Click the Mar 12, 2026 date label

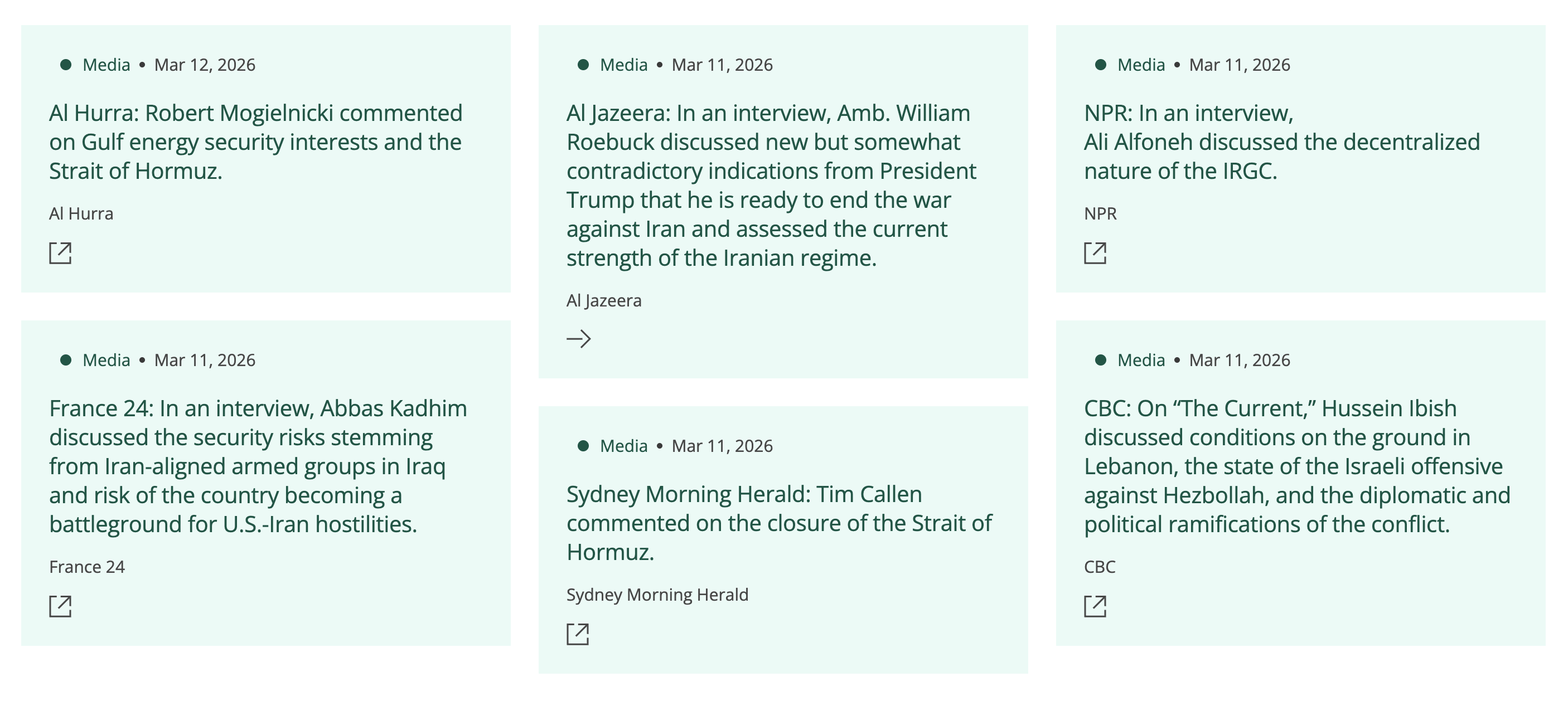tap(205, 65)
